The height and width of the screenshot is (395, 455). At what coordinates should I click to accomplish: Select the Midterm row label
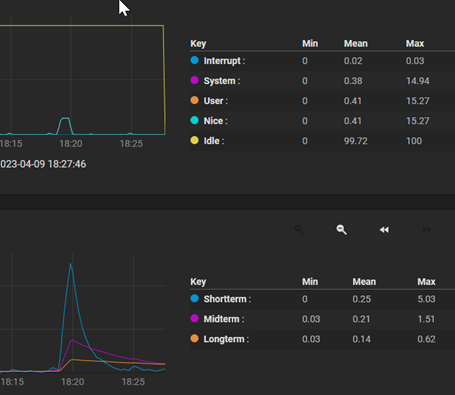tap(224, 319)
